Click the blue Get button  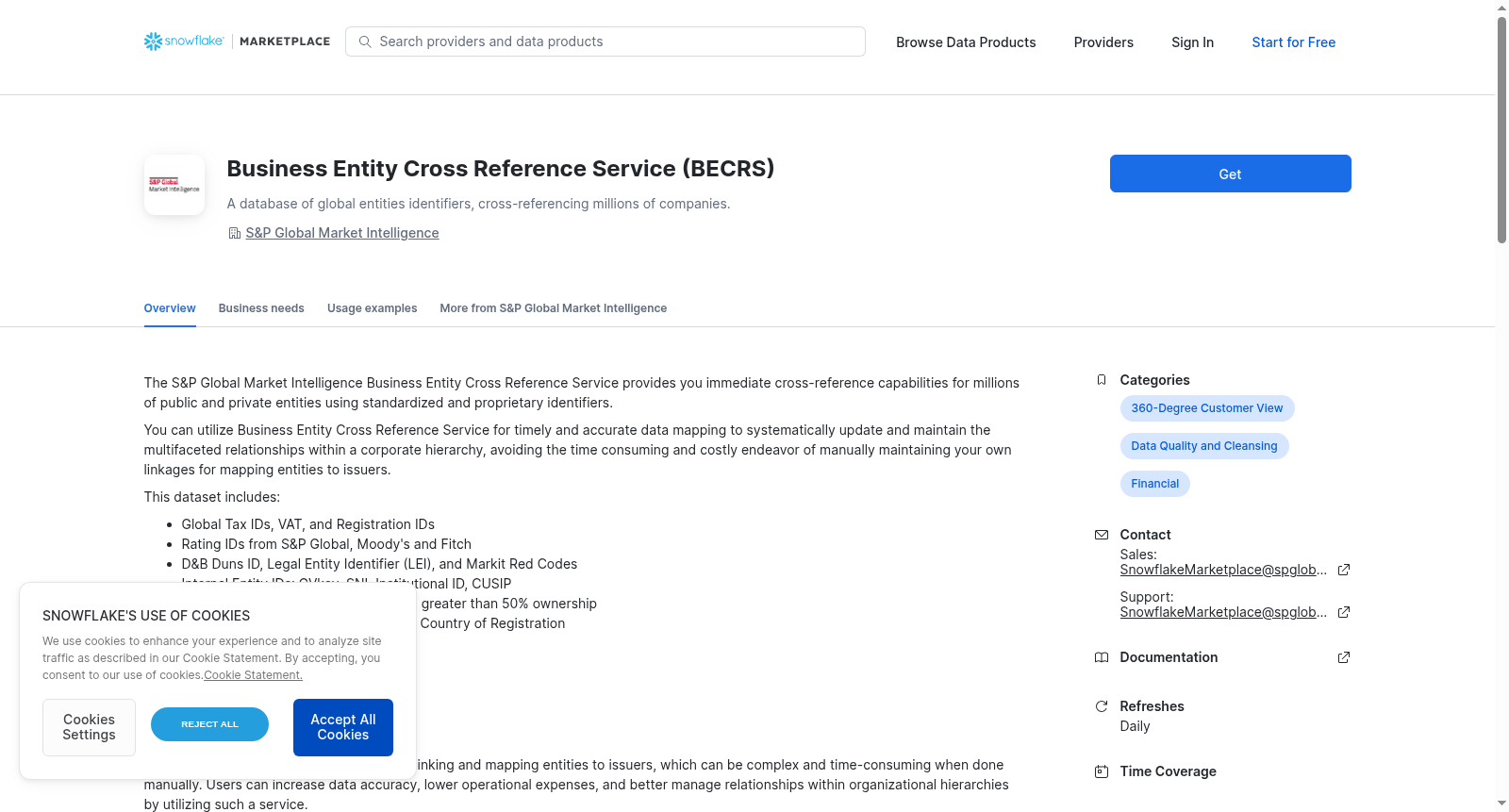1230,174
